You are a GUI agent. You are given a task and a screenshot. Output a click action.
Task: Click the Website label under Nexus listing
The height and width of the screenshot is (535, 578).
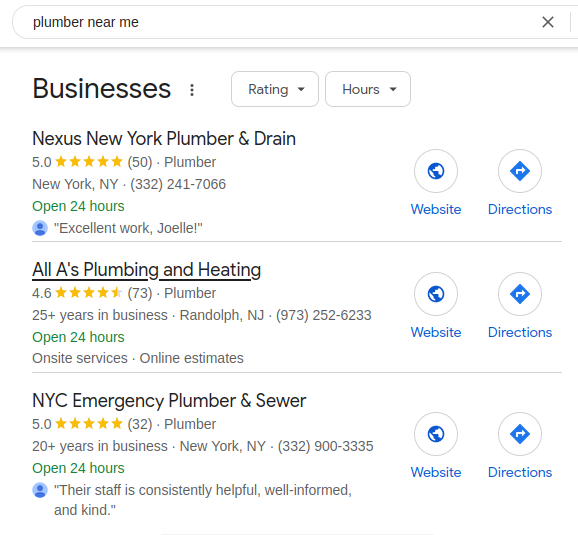click(436, 209)
